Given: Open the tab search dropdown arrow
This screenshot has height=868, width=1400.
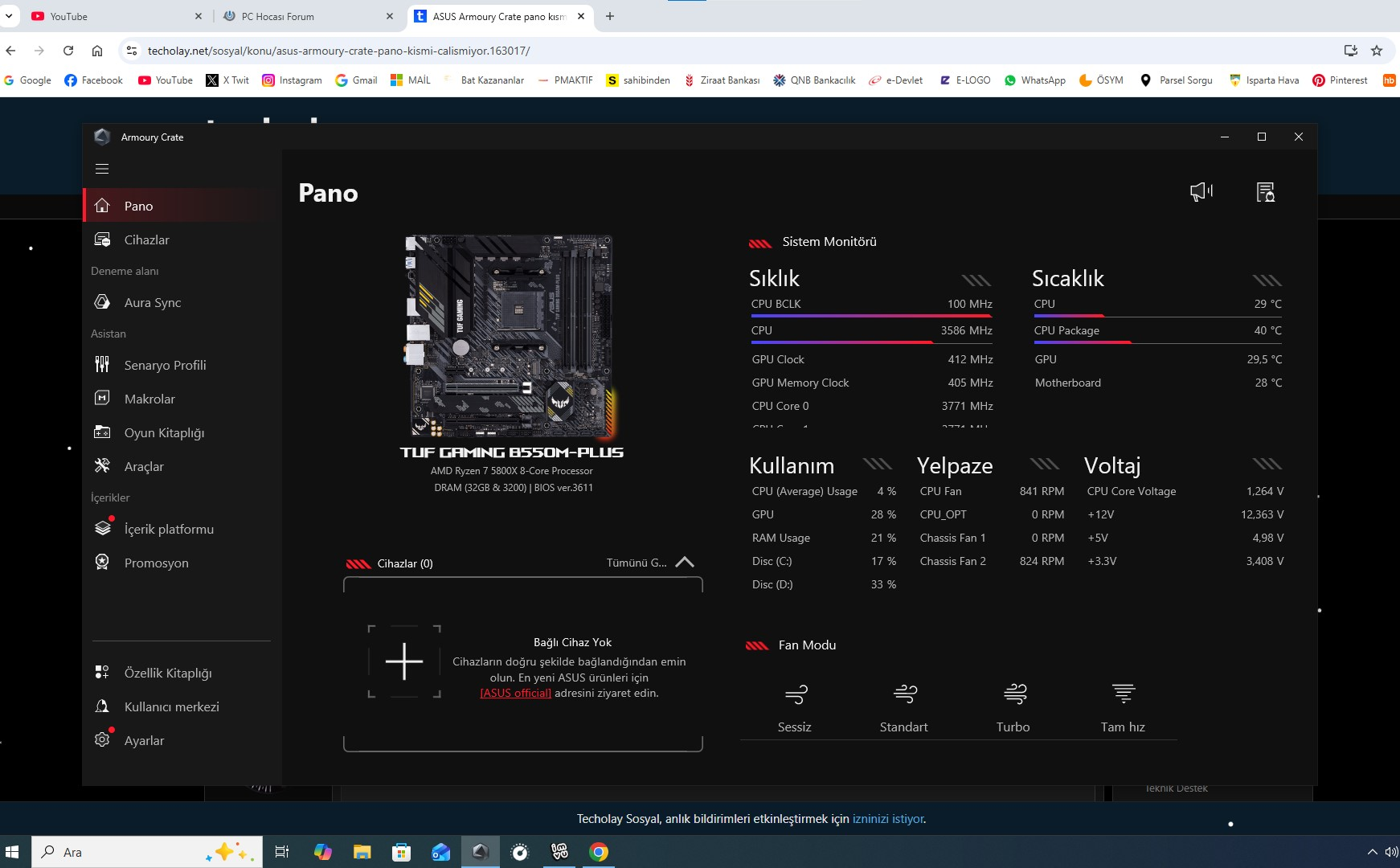Looking at the screenshot, I should [9, 16].
